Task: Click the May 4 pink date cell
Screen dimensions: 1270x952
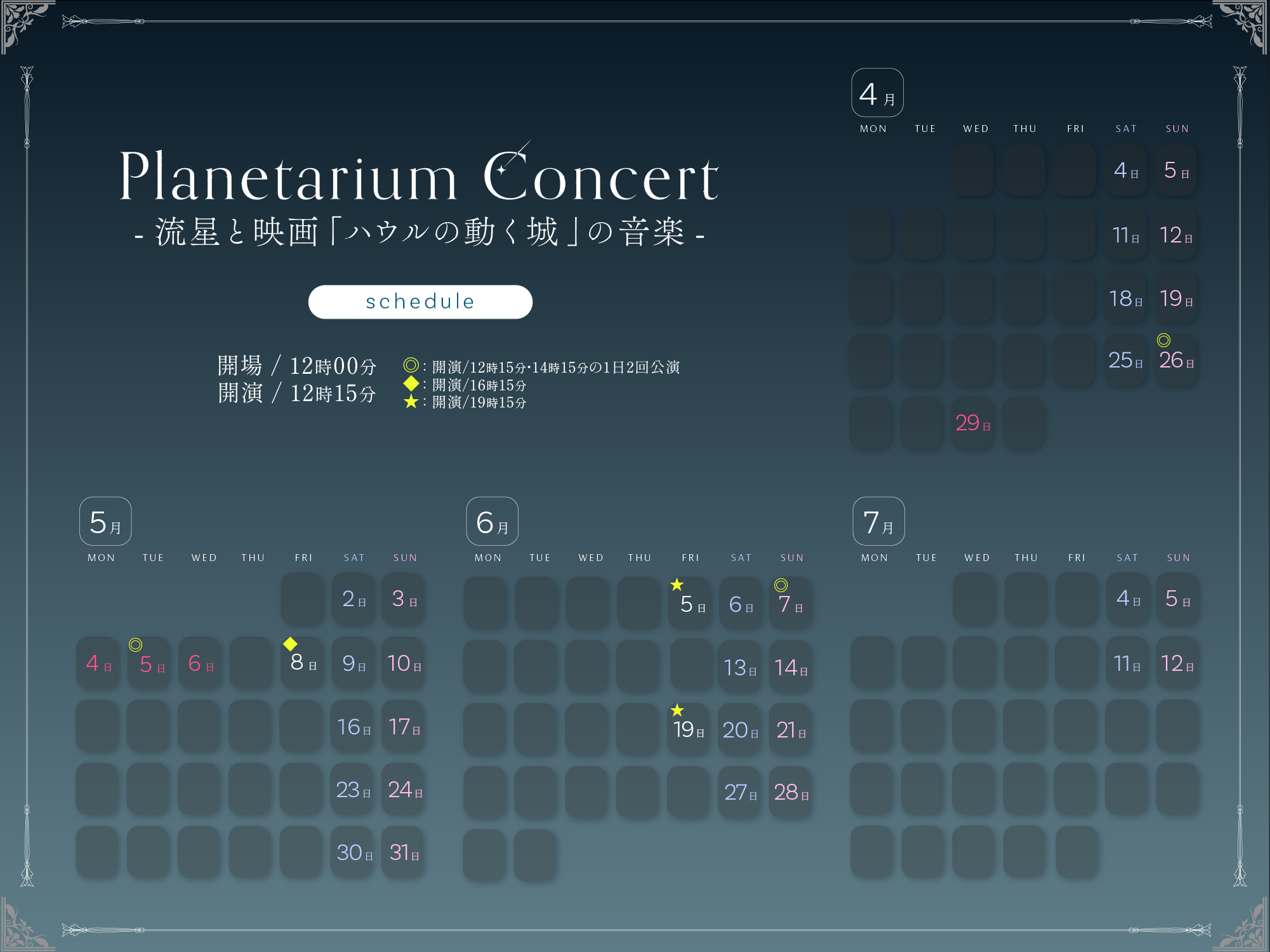Action: [98, 663]
